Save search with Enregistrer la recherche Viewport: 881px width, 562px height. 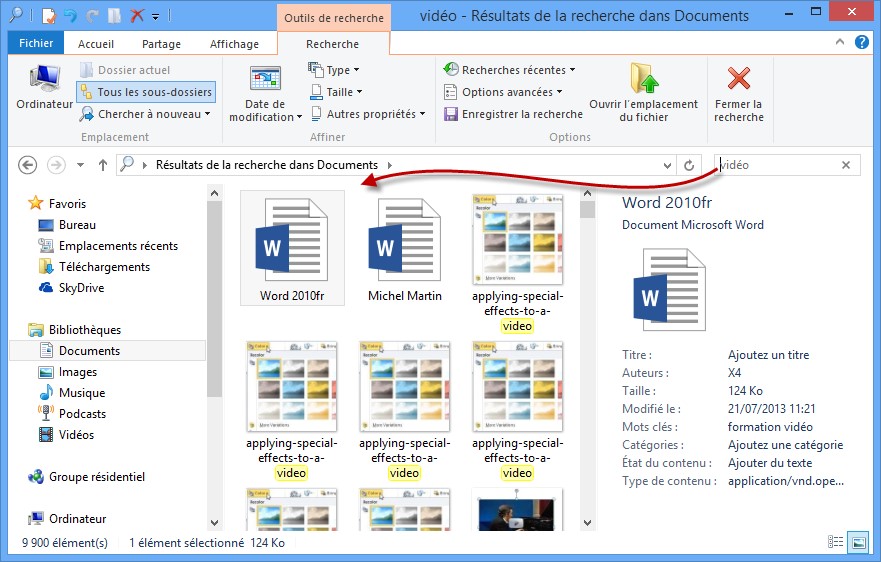click(x=512, y=114)
